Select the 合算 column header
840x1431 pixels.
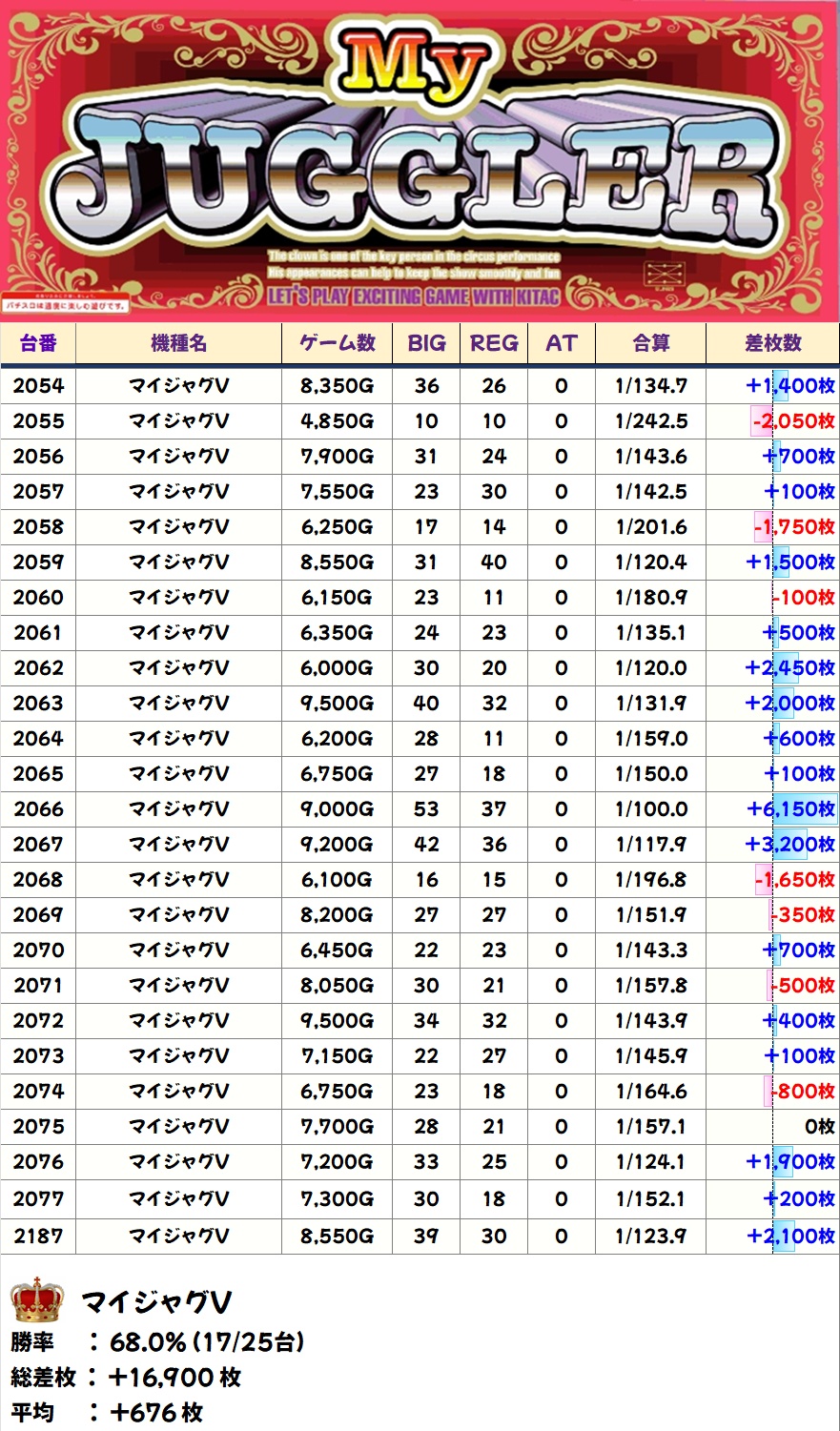pos(650,343)
